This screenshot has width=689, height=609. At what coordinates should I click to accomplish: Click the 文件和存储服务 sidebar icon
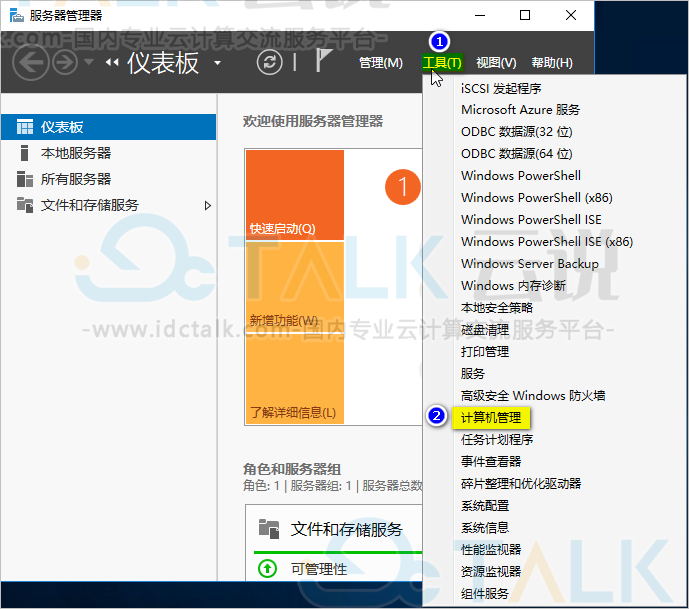coord(25,205)
